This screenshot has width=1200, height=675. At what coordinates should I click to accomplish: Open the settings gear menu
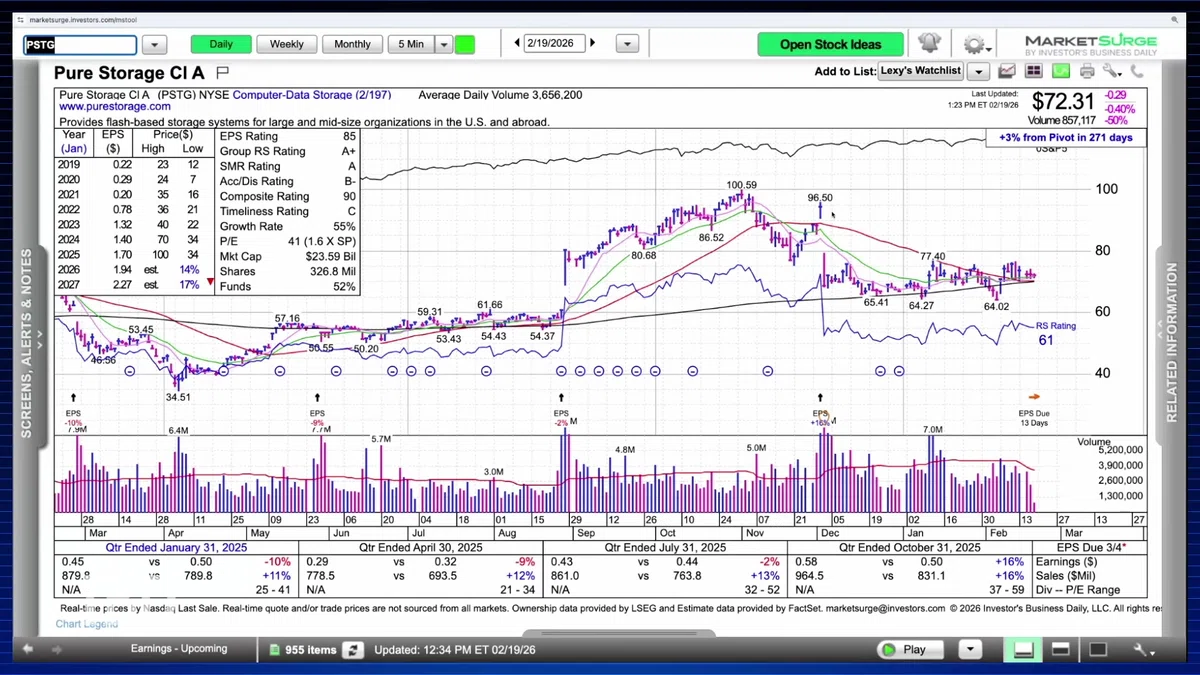[974, 44]
